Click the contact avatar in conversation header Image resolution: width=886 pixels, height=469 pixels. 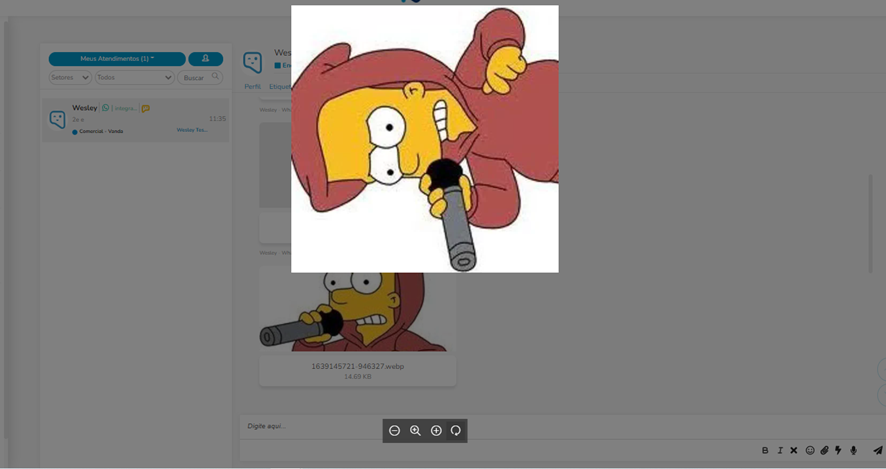coord(253,62)
